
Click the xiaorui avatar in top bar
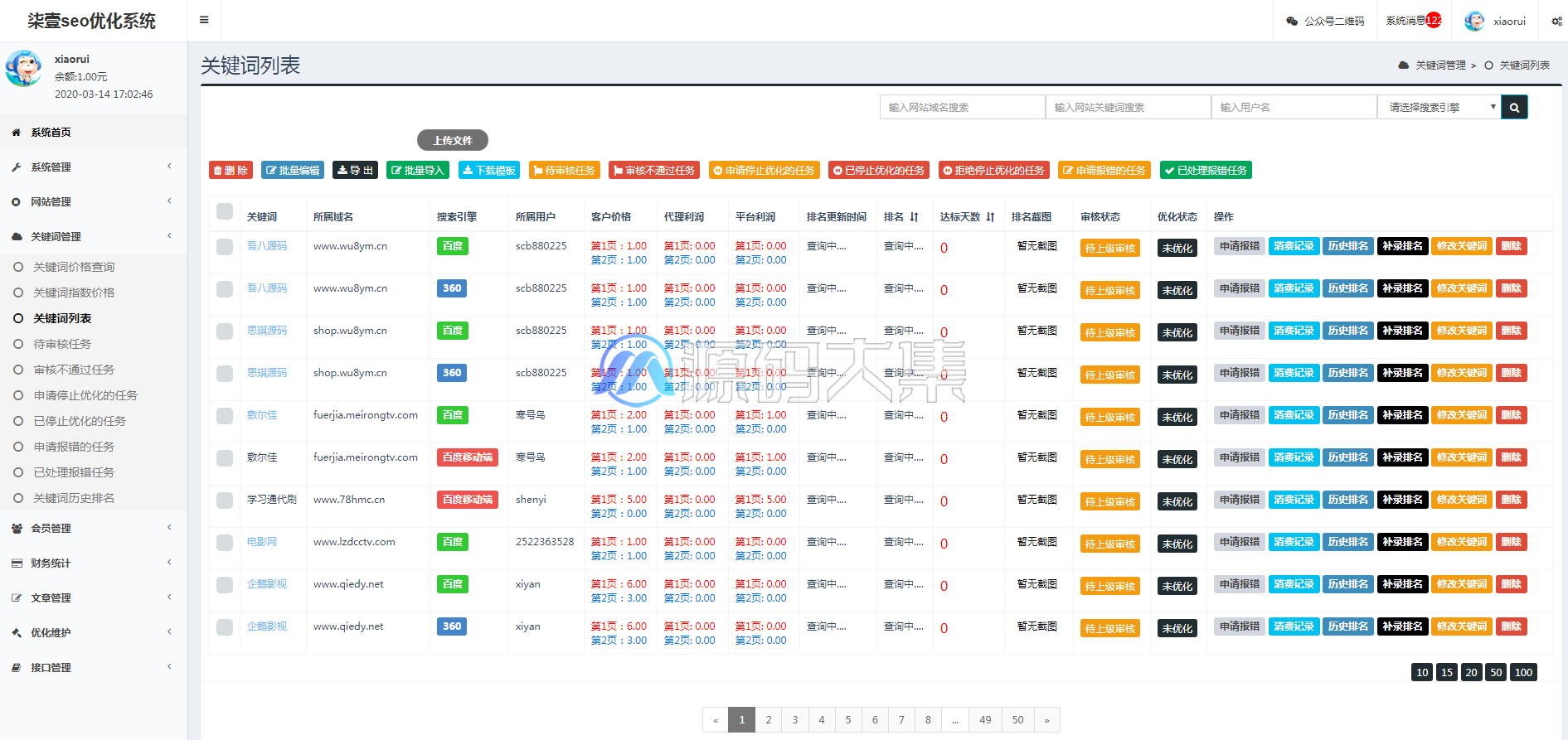[x=1474, y=21]
